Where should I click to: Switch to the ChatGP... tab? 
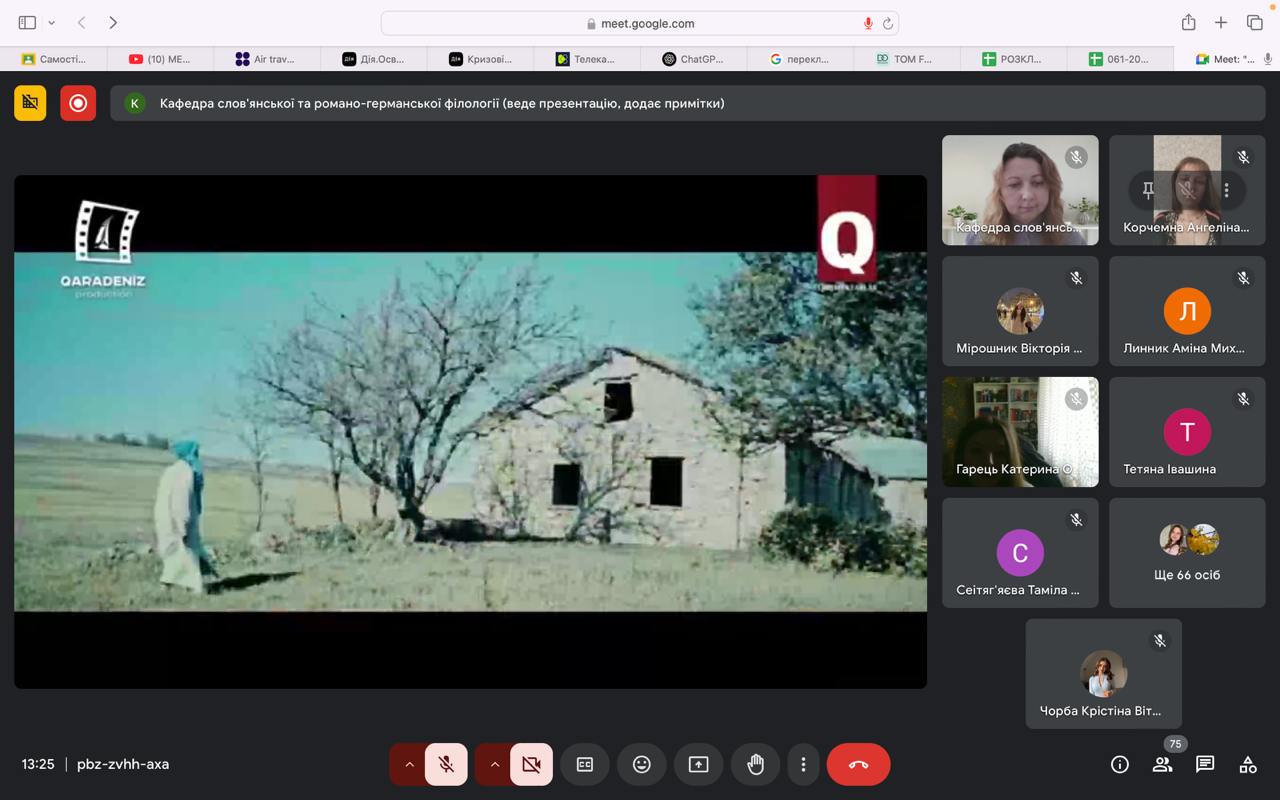[693, 59]
